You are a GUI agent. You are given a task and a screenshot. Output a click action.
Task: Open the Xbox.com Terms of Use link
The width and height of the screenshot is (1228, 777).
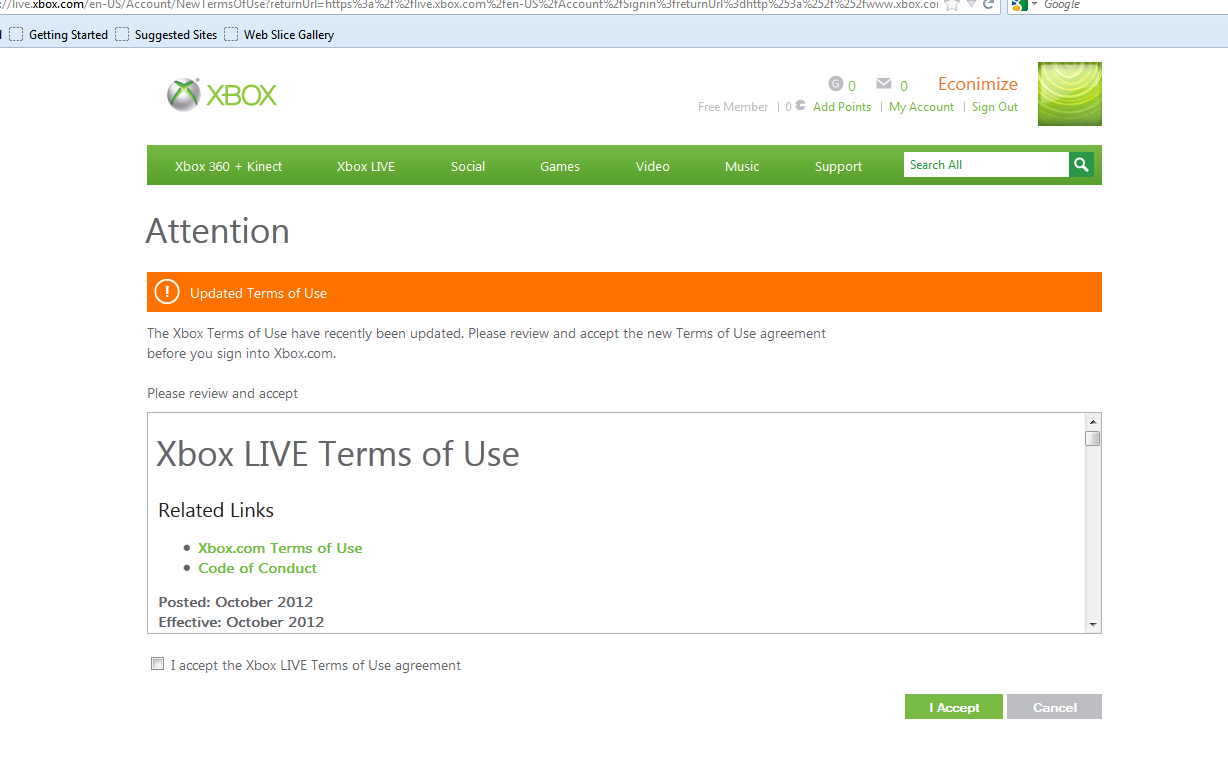click(x=280, y=548)
